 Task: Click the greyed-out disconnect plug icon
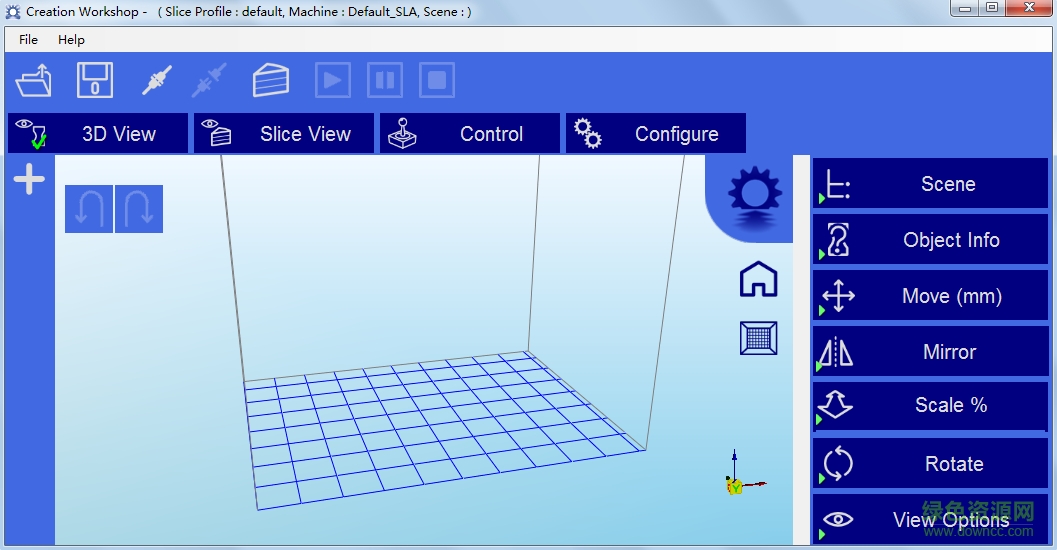209,80
